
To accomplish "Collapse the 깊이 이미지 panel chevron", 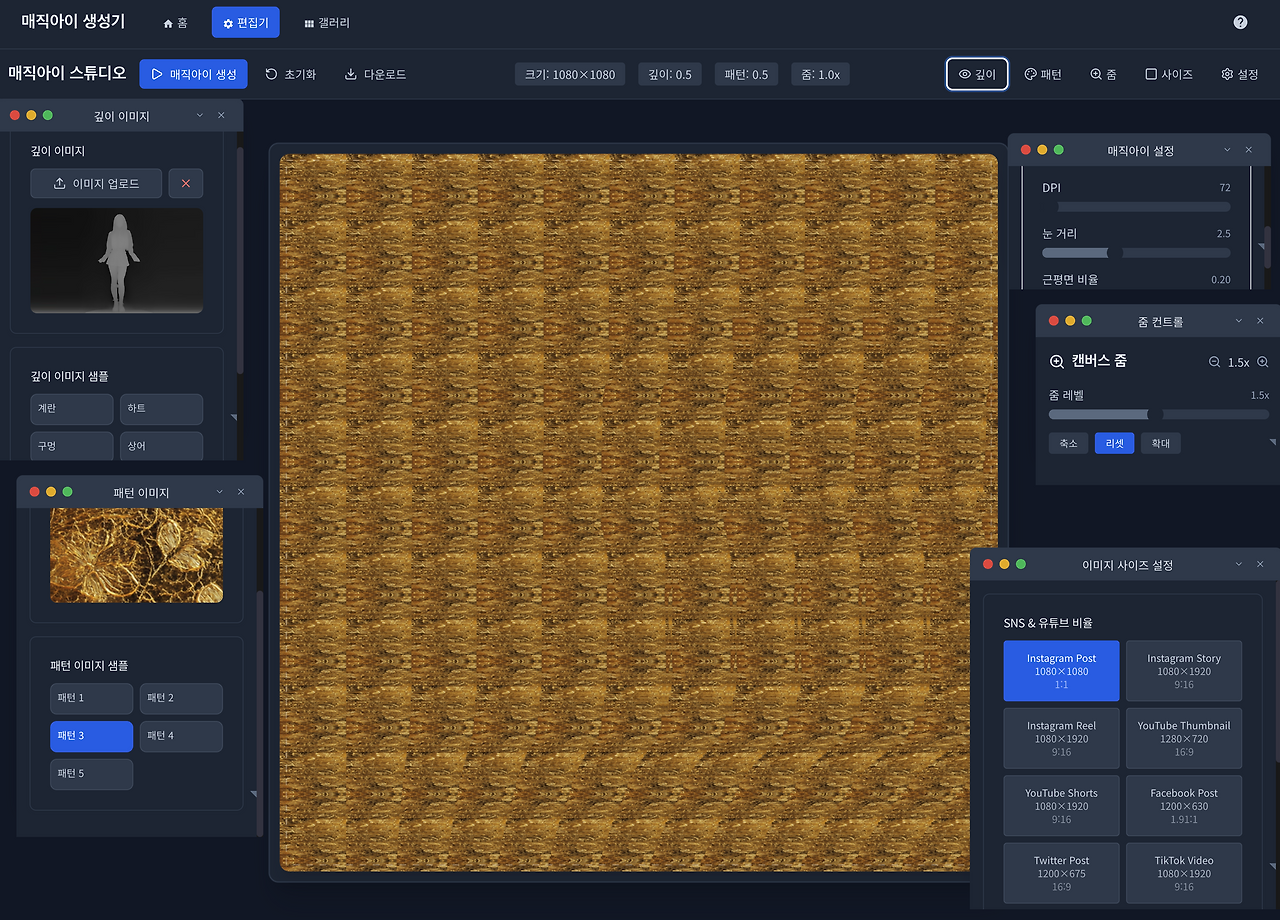I will pos(200,116).
